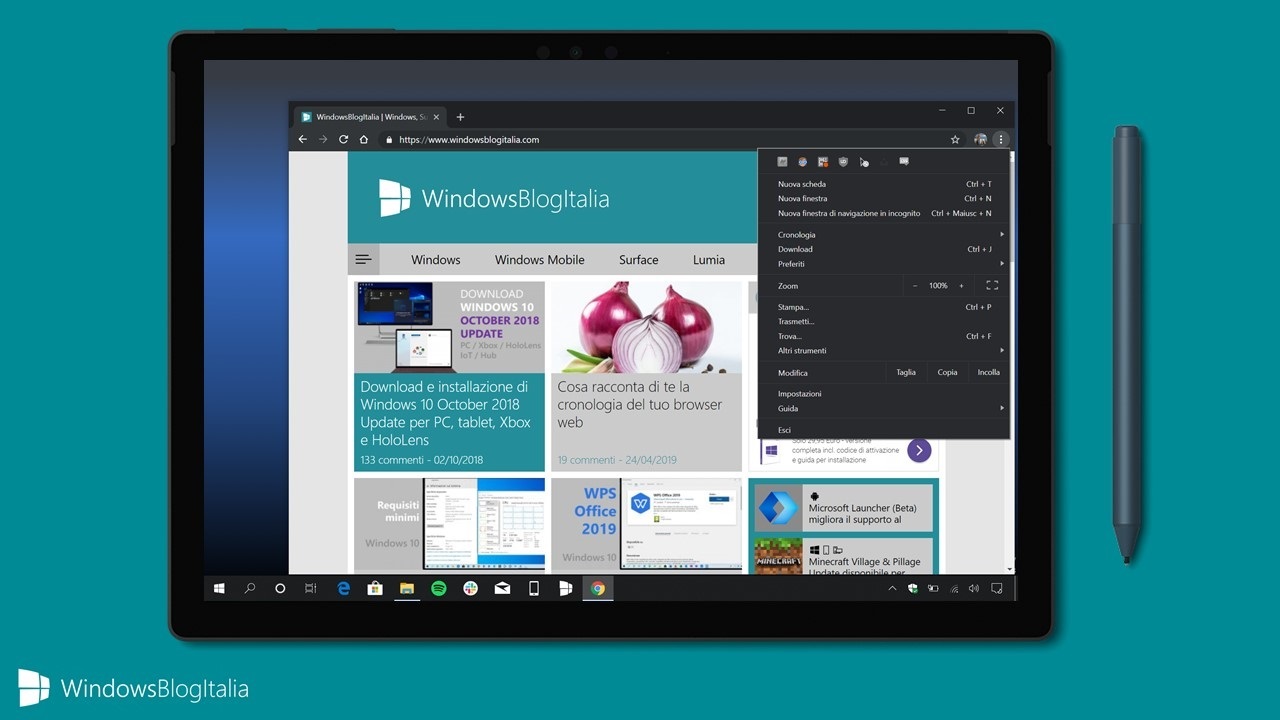Open Slack from taskbar
The height and width of the screenshot is (720, 1280).
tap(470, 589)
